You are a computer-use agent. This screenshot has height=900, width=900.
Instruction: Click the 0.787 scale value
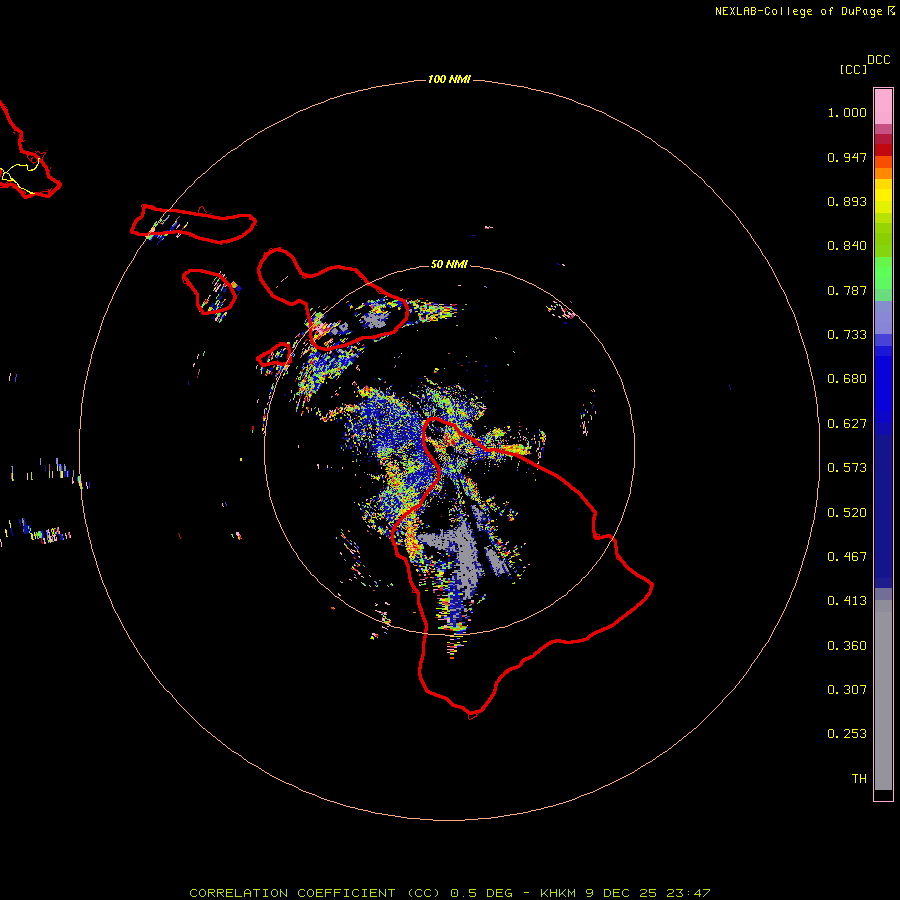pos(847,290)
